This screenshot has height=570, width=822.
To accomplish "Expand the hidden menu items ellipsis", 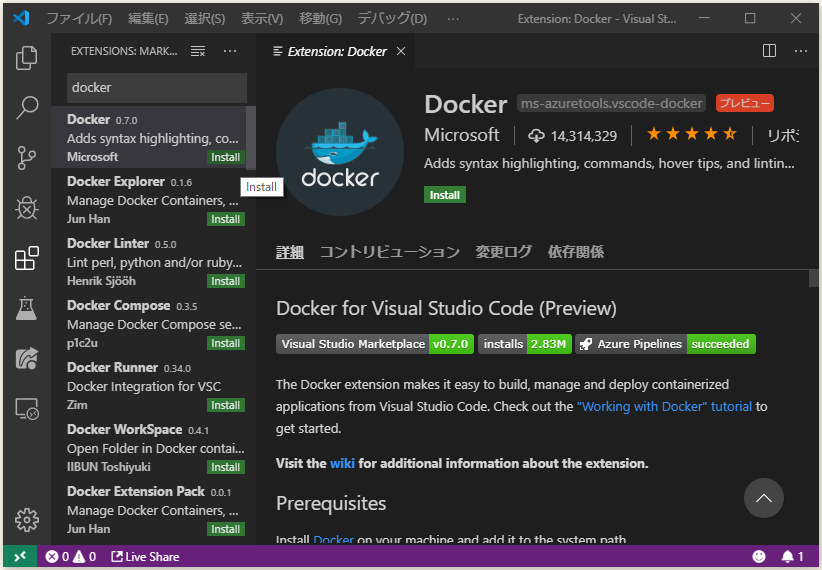I will click(453, 18).
